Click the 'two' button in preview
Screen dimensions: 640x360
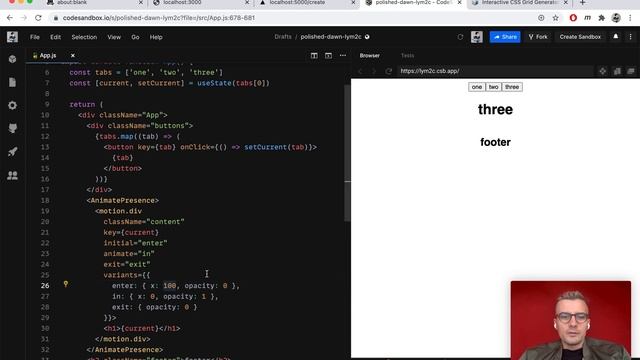[493, 87]
